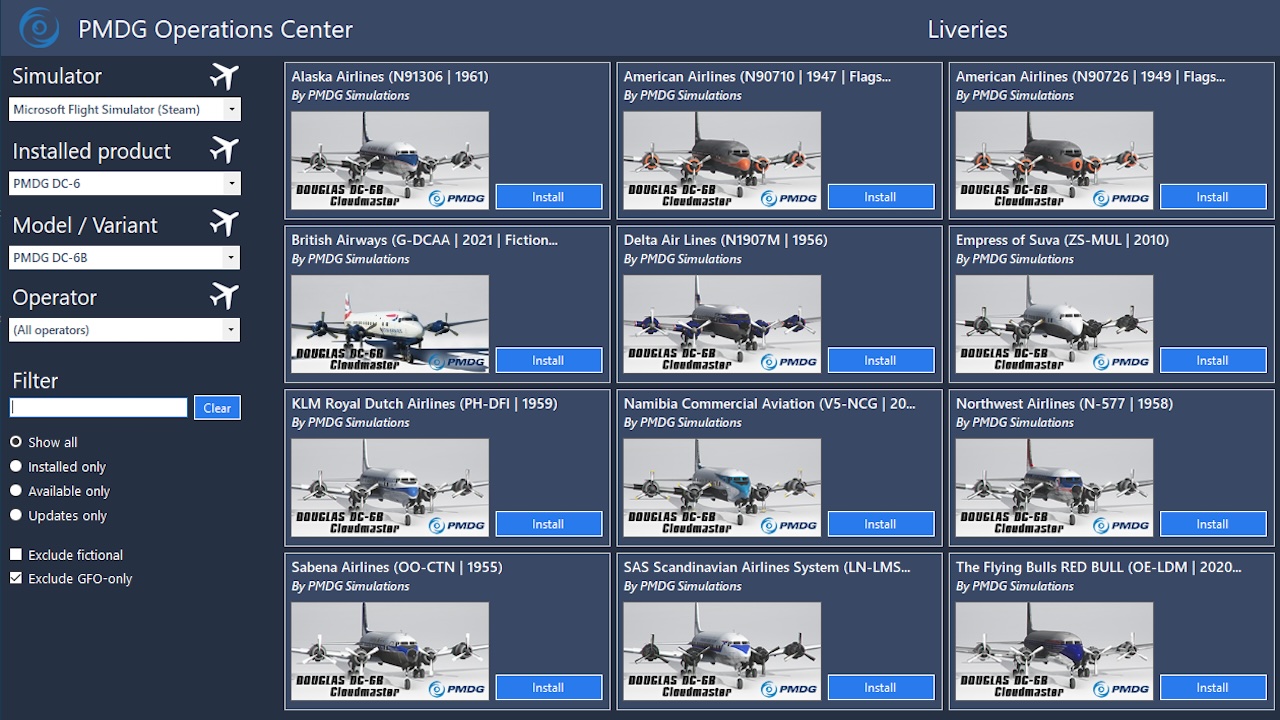Click the airplane icon beside Model / Variant
The width and height of the screenshot is (1280, 720).
click(225, 224)
